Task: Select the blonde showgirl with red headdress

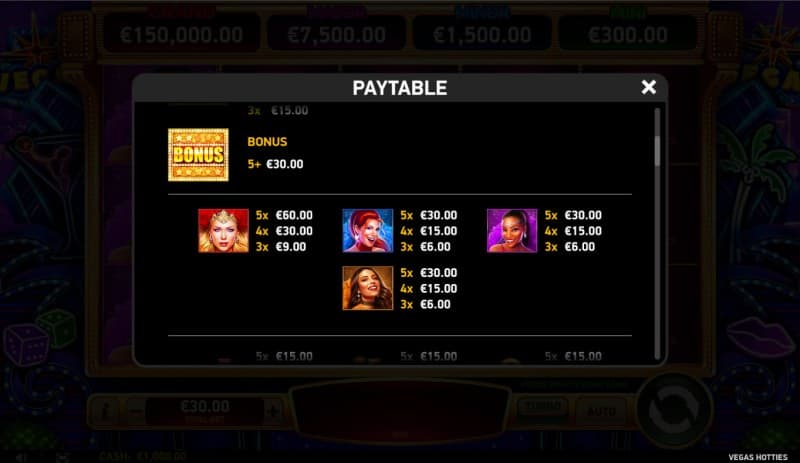Action: (223, 231)
